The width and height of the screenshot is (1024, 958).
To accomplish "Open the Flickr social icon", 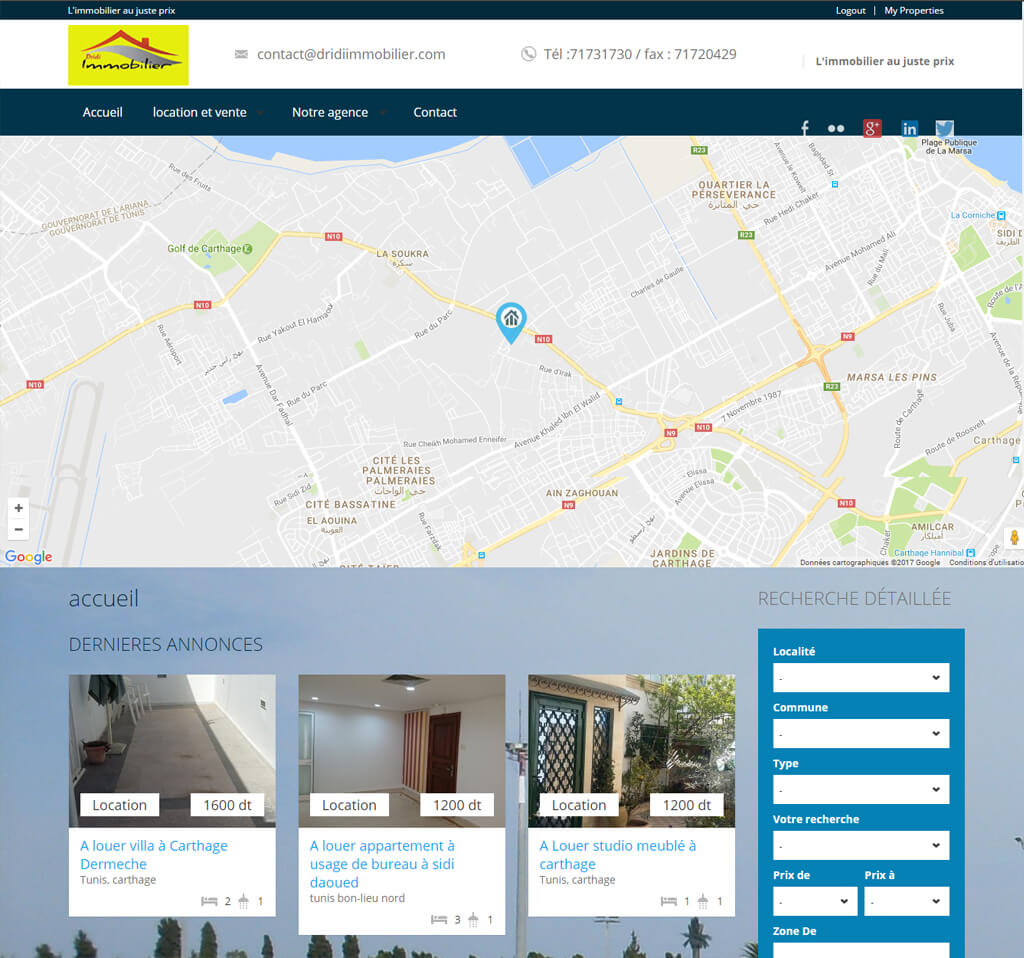I will [836, 128].
